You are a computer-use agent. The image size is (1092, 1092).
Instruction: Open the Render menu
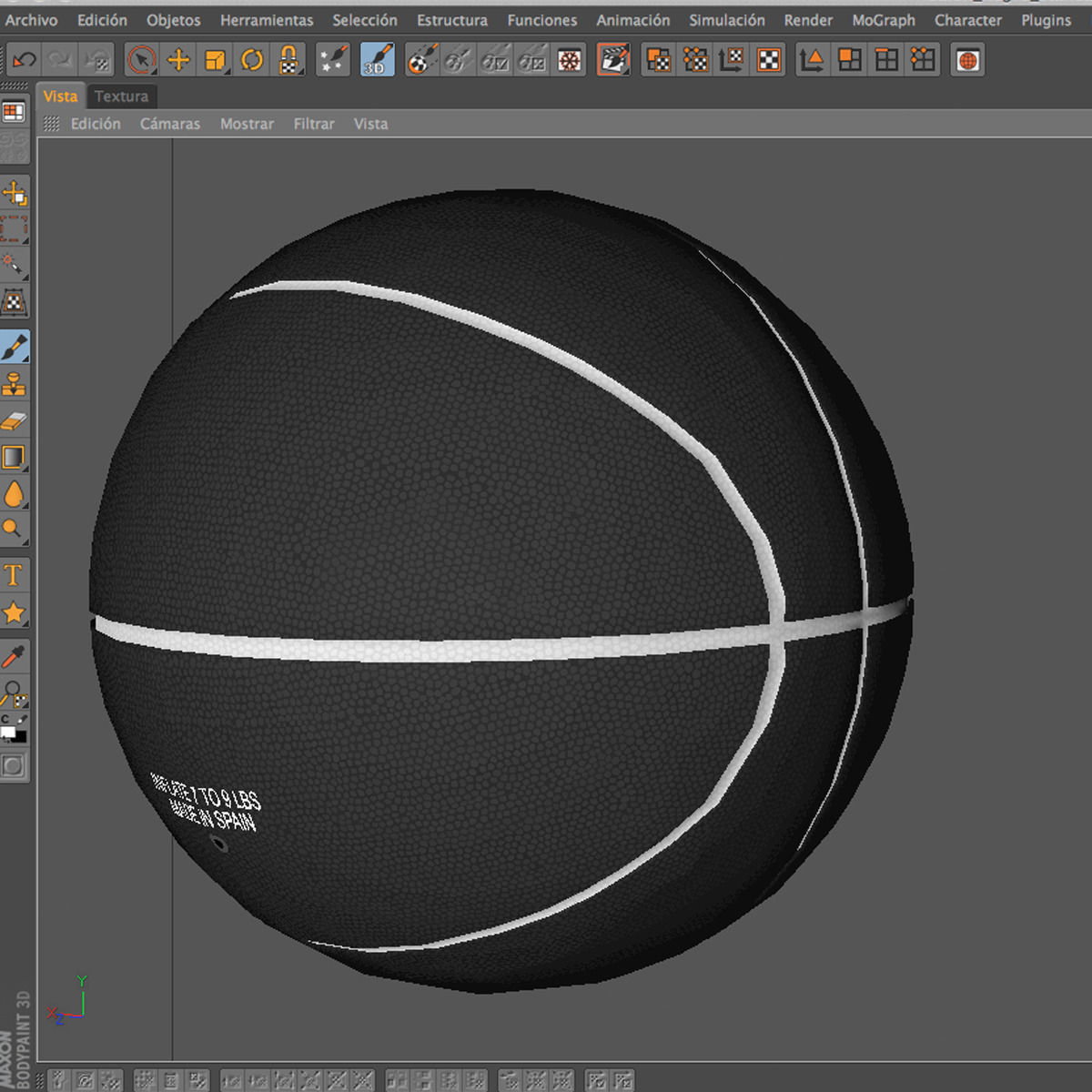click(x=808, y=20)
